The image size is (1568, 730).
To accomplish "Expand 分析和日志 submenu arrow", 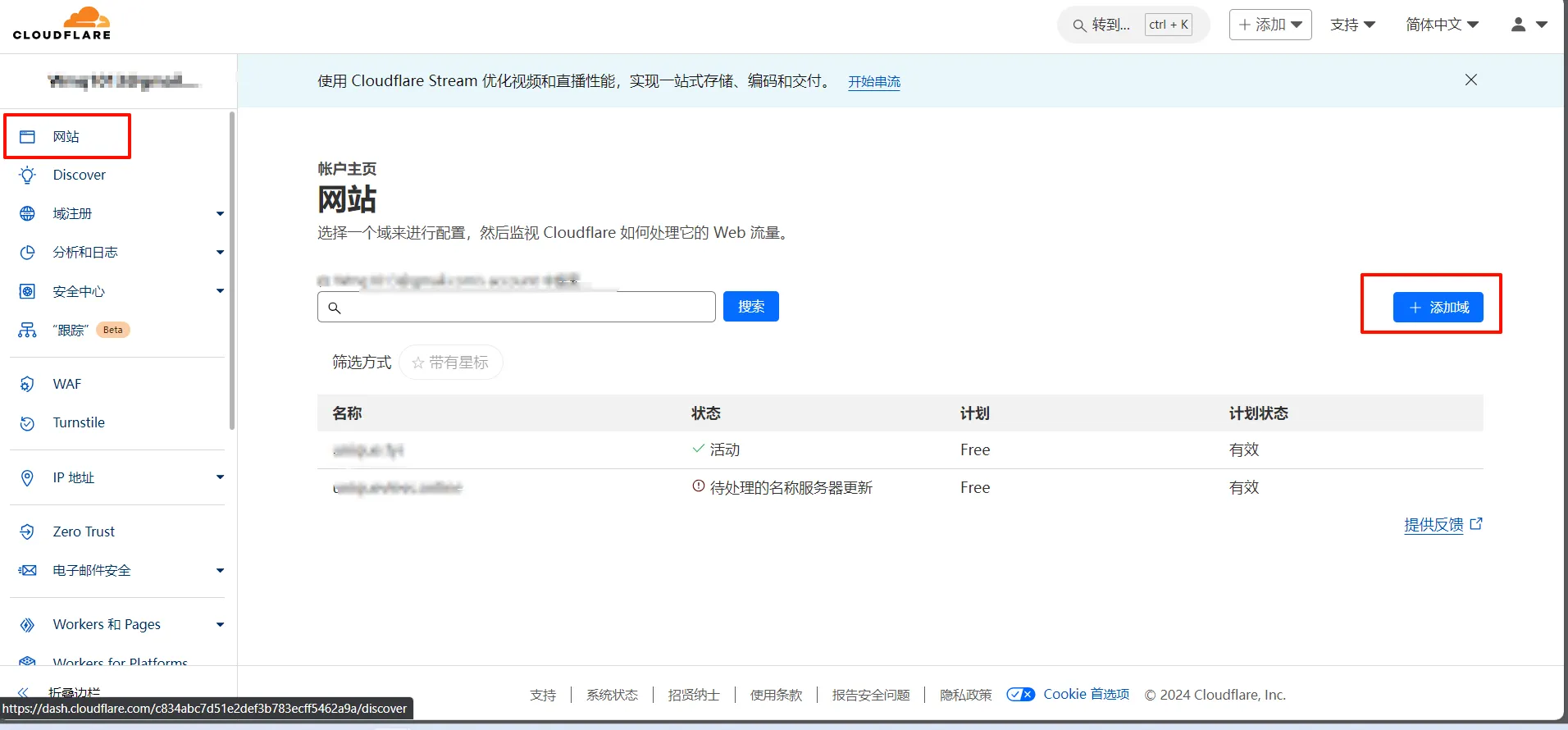I will pos(220,252).
